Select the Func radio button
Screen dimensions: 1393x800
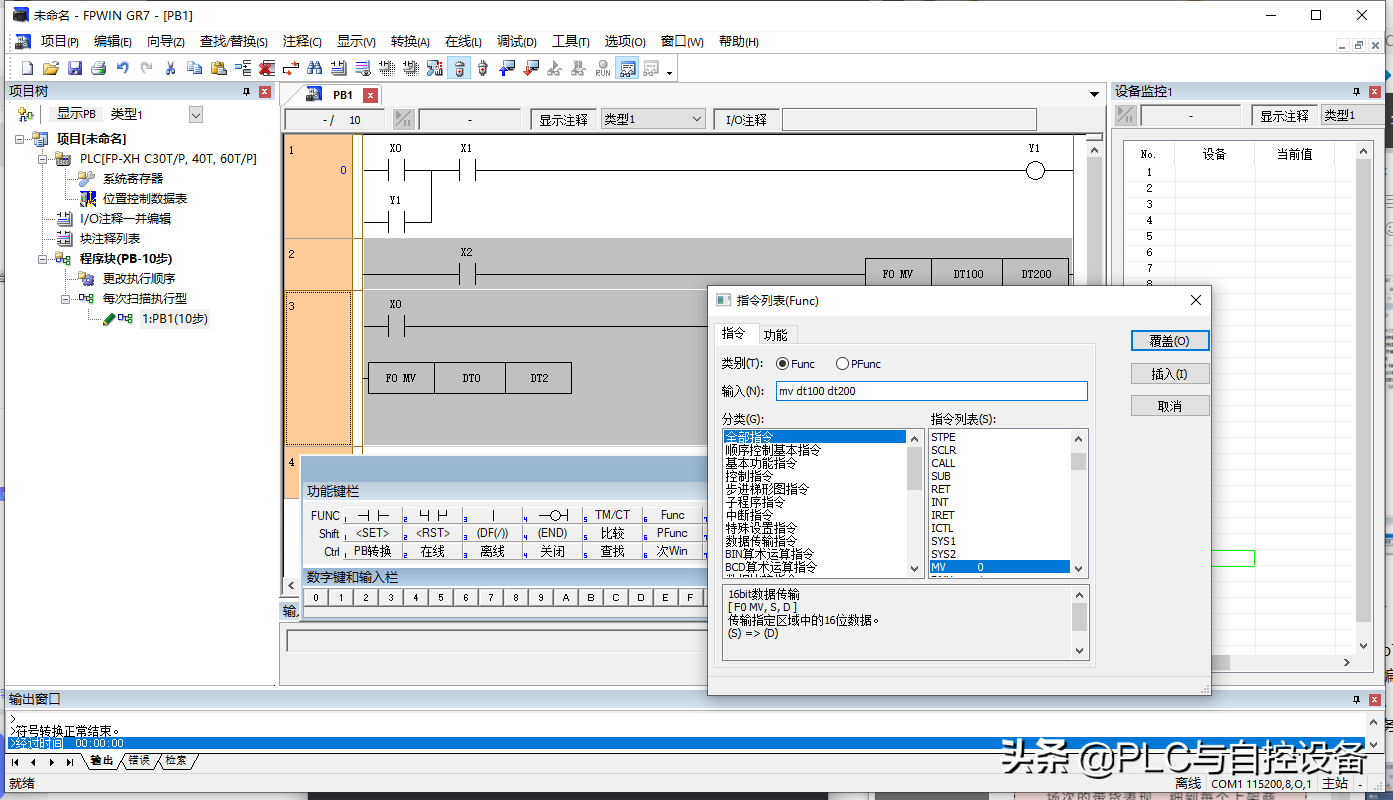[782, 364]
